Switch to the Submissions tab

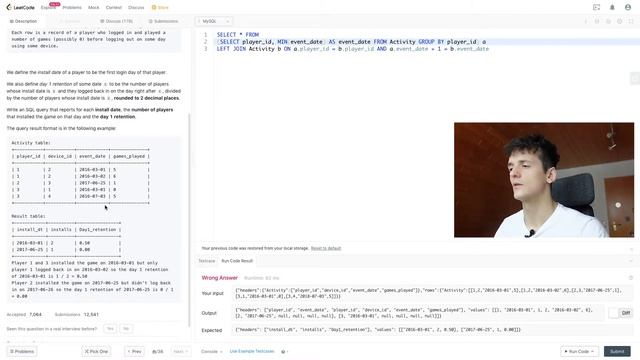click(163, 21)
